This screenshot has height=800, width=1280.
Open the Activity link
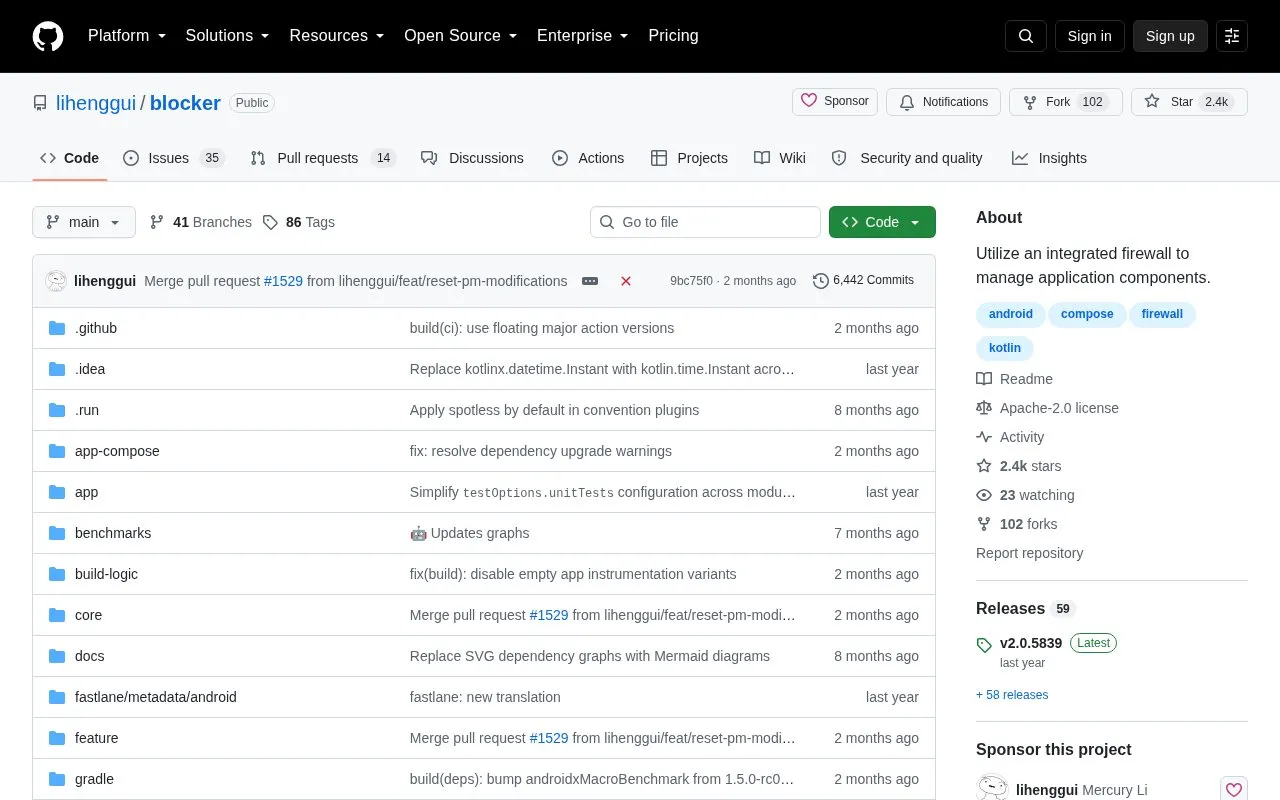pyautogui.click(x=1010, y=437)
